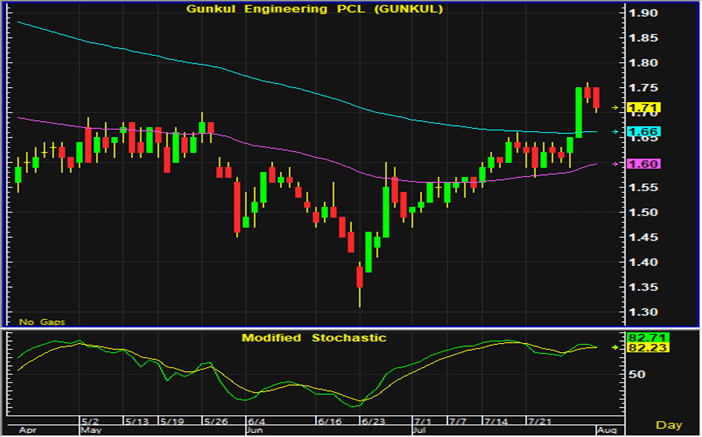This screenshot has width=702, height=437.
Task: Click the magenta arrow beside the 1.60 tag
Action: click(614, 163)
